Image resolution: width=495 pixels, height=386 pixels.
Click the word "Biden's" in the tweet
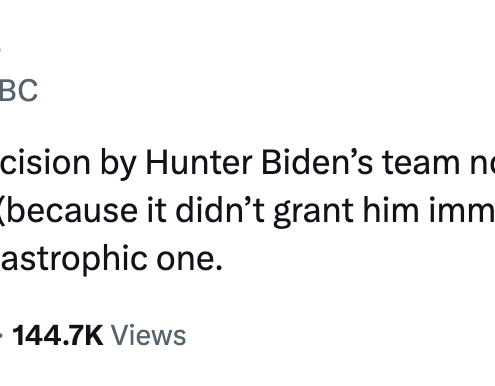[317, 163]
